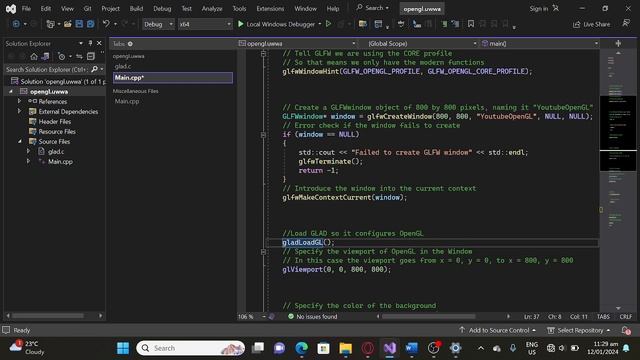Open Microsoft Edge from taskbar
Screen dimensions: 640x360
pos(302,348)
